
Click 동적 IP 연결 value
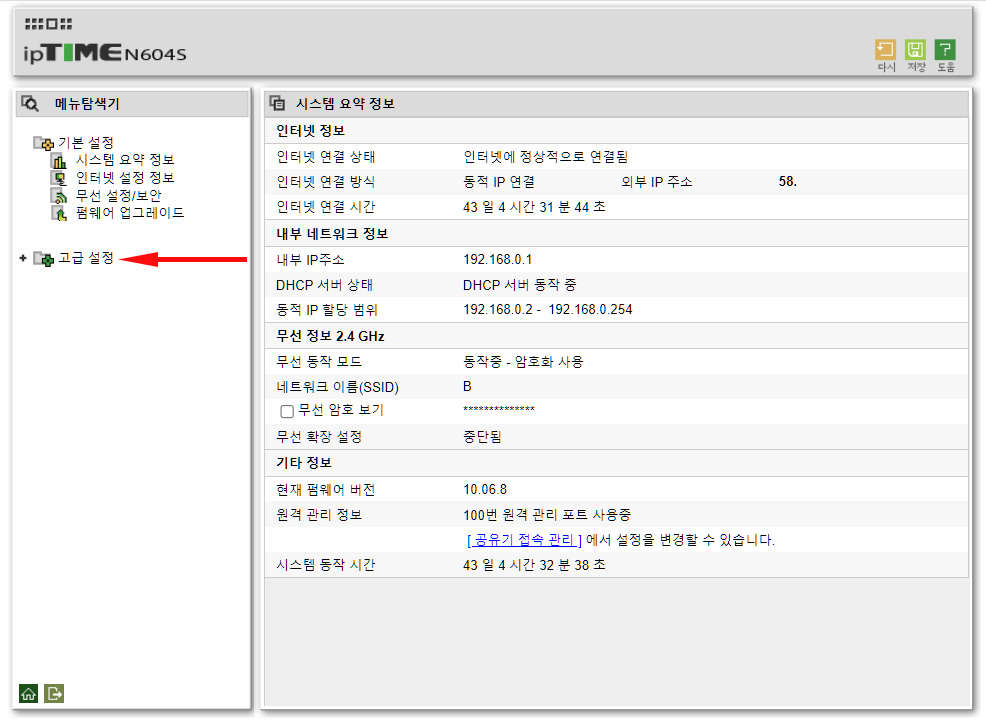coord(499,182)
